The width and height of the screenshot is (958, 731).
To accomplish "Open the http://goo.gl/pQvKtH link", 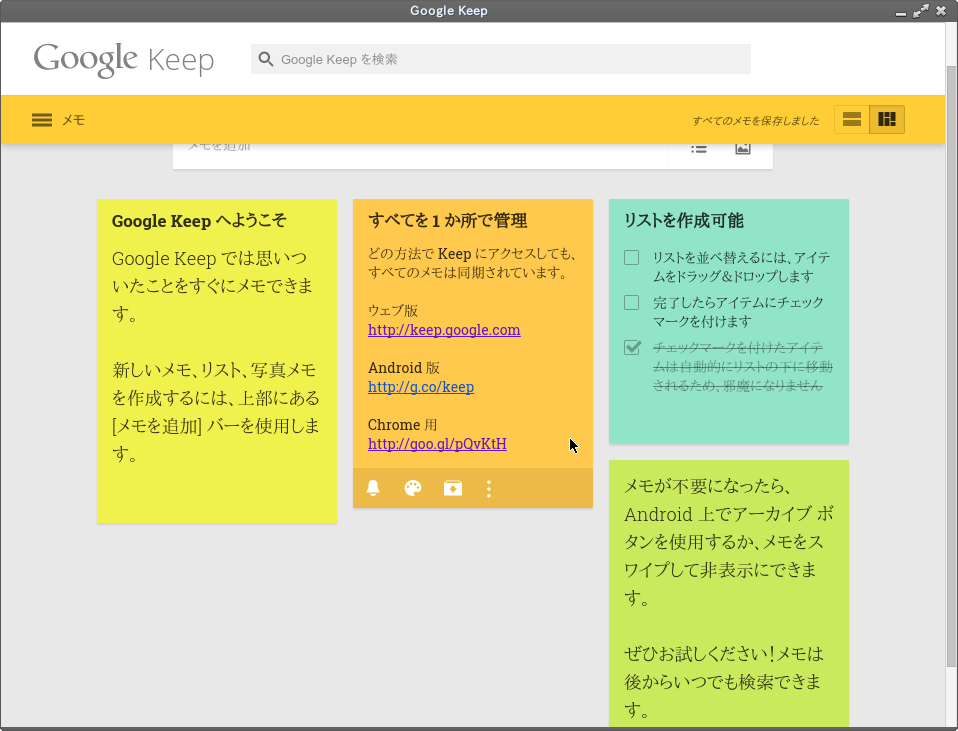I will click(x=437, y=444).
